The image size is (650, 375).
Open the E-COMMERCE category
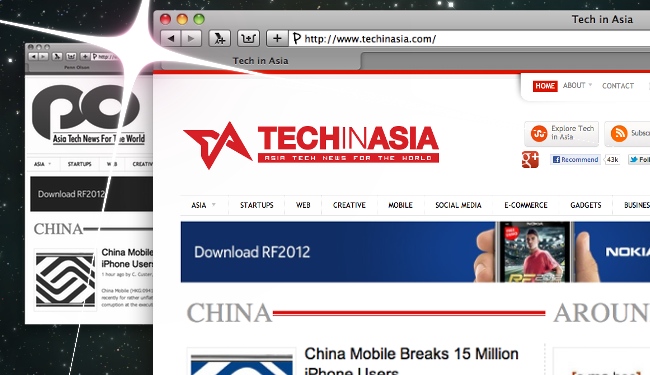(x=526, y=205)
